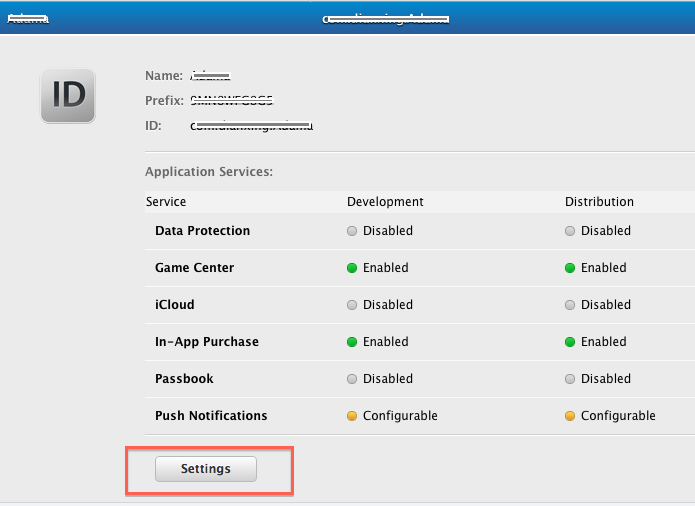Click Game Center Development green dot
The width and height of the screenshot is (695, 506).
[x=352, y=268]
